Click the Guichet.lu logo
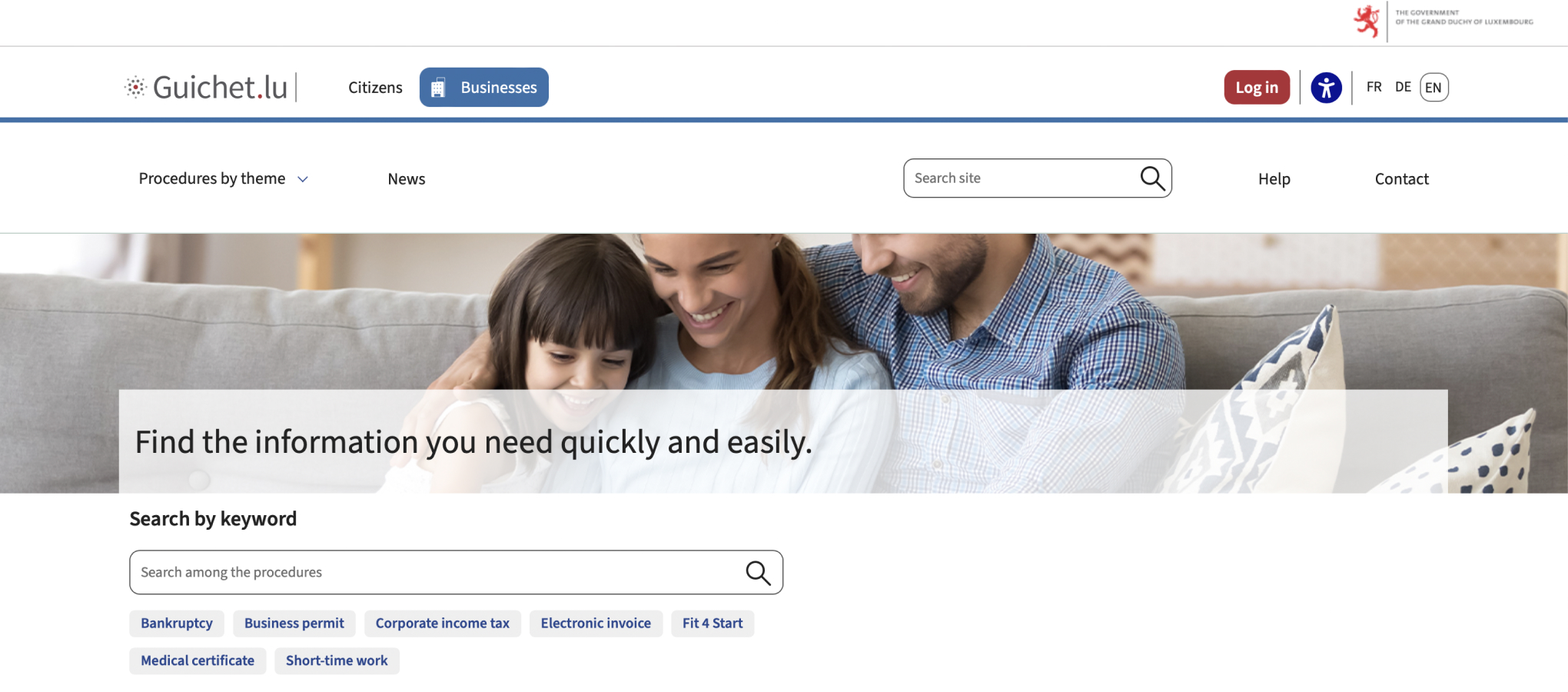This screenshot has height=692, width=1568. [x=206, y=88]
